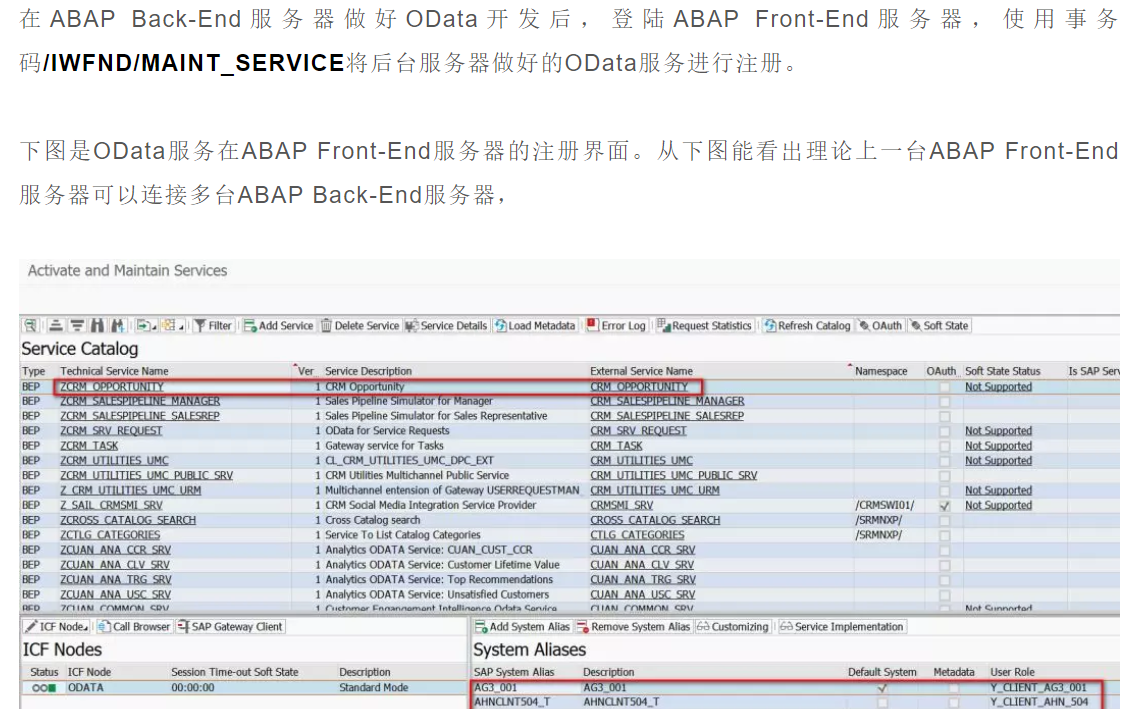Click Y_CLIENT_AG3_001 user role cell
The height and width of the screenshot is (709, 1135).
(x=1038, y=687)
